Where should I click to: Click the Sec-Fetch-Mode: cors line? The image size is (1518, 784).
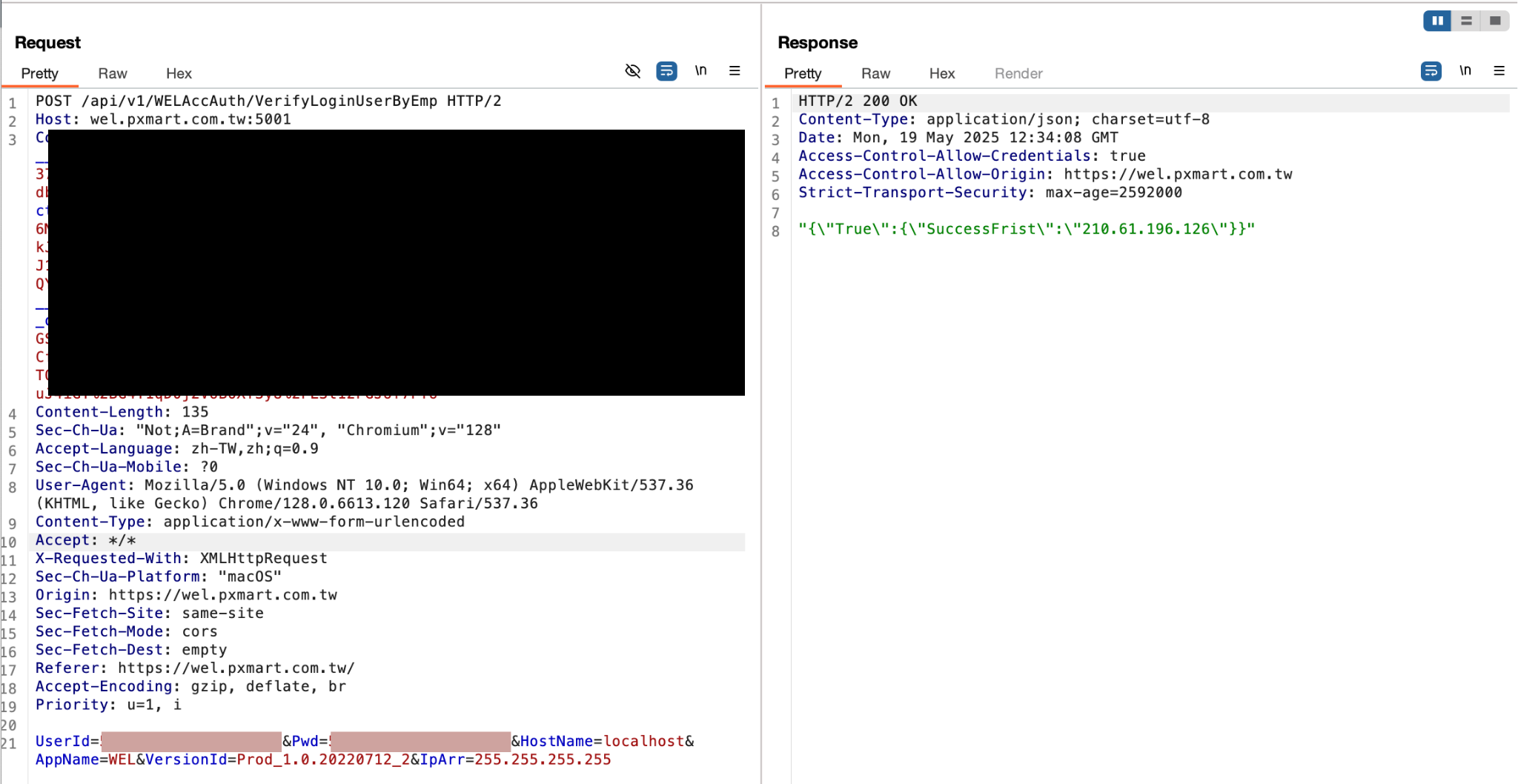[x=127, y=631]
